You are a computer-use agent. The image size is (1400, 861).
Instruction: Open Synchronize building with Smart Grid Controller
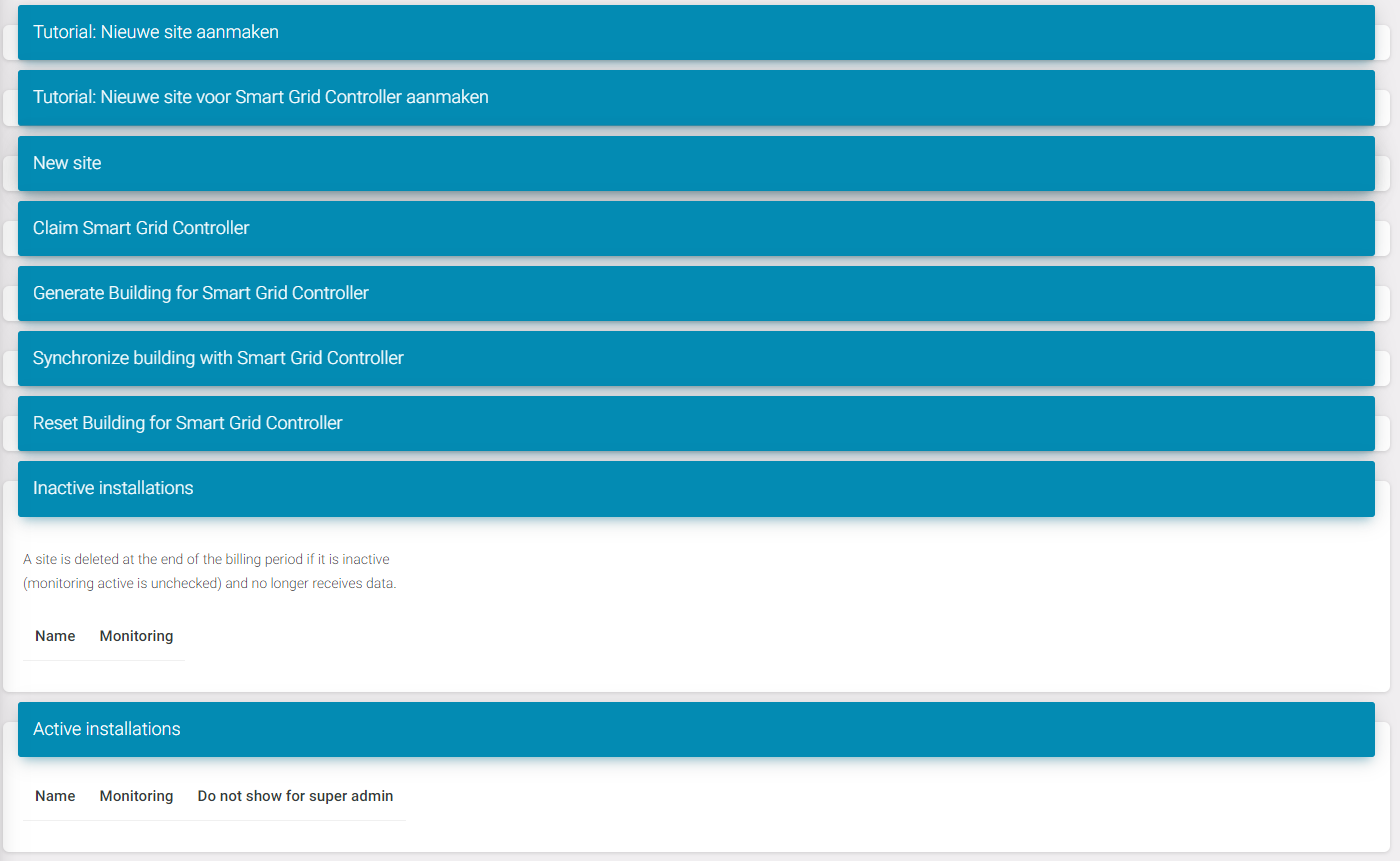click(x=218, y=357)
